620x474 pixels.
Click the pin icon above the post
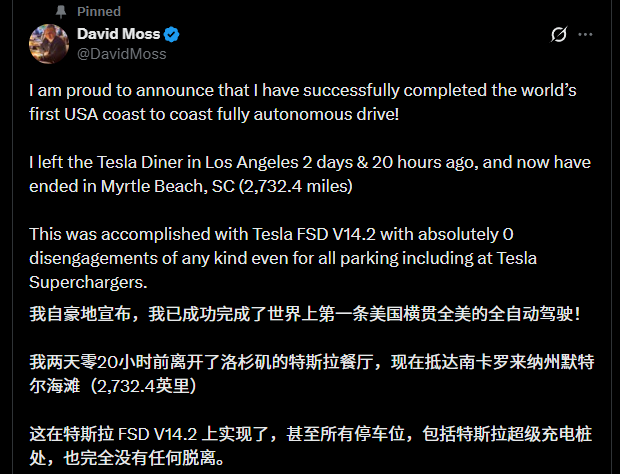point(61,11)
